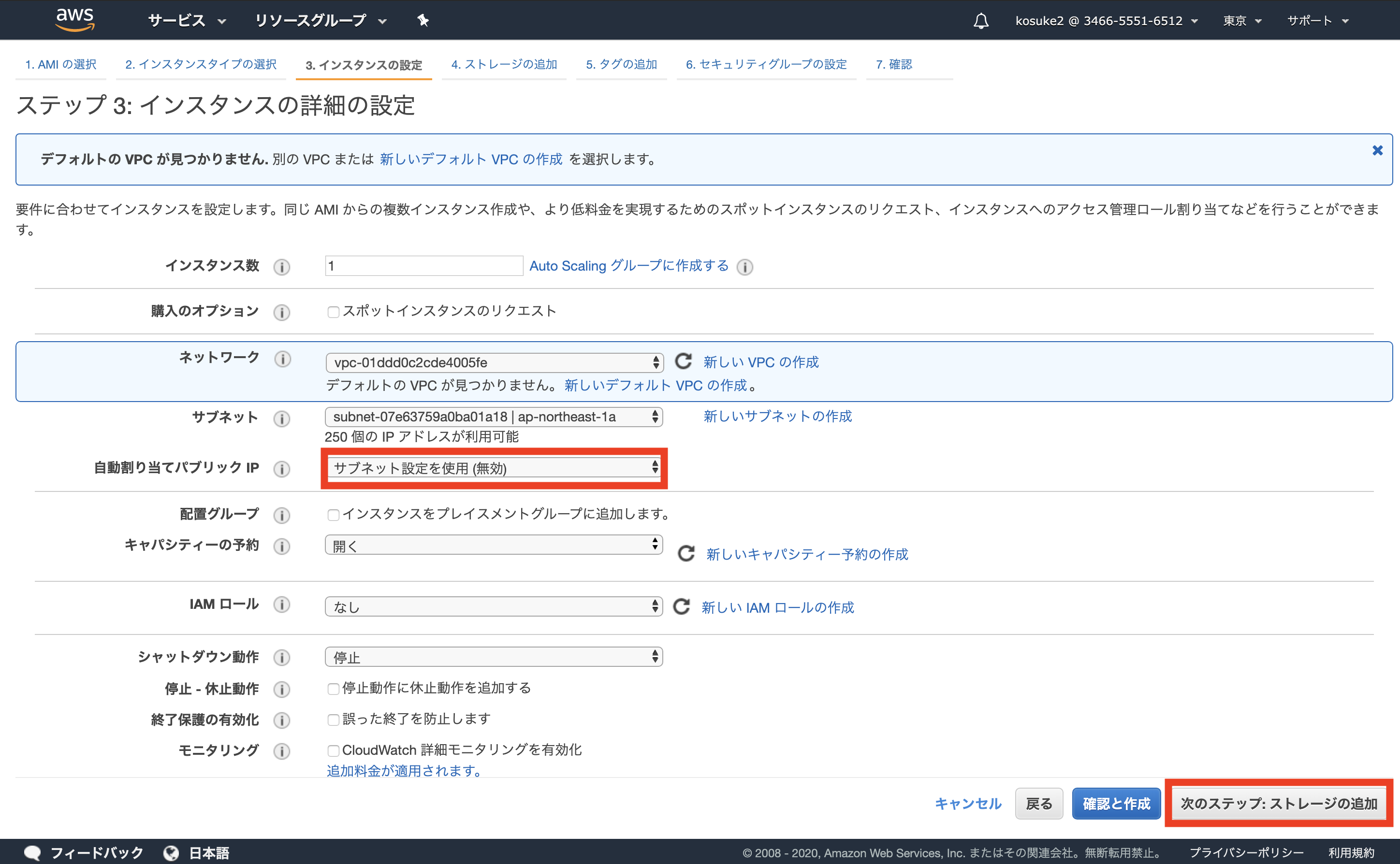Open the シャットダウン動作 dropdown
The height and width of the screenshot is (864, 1400).
pos(494,657)
